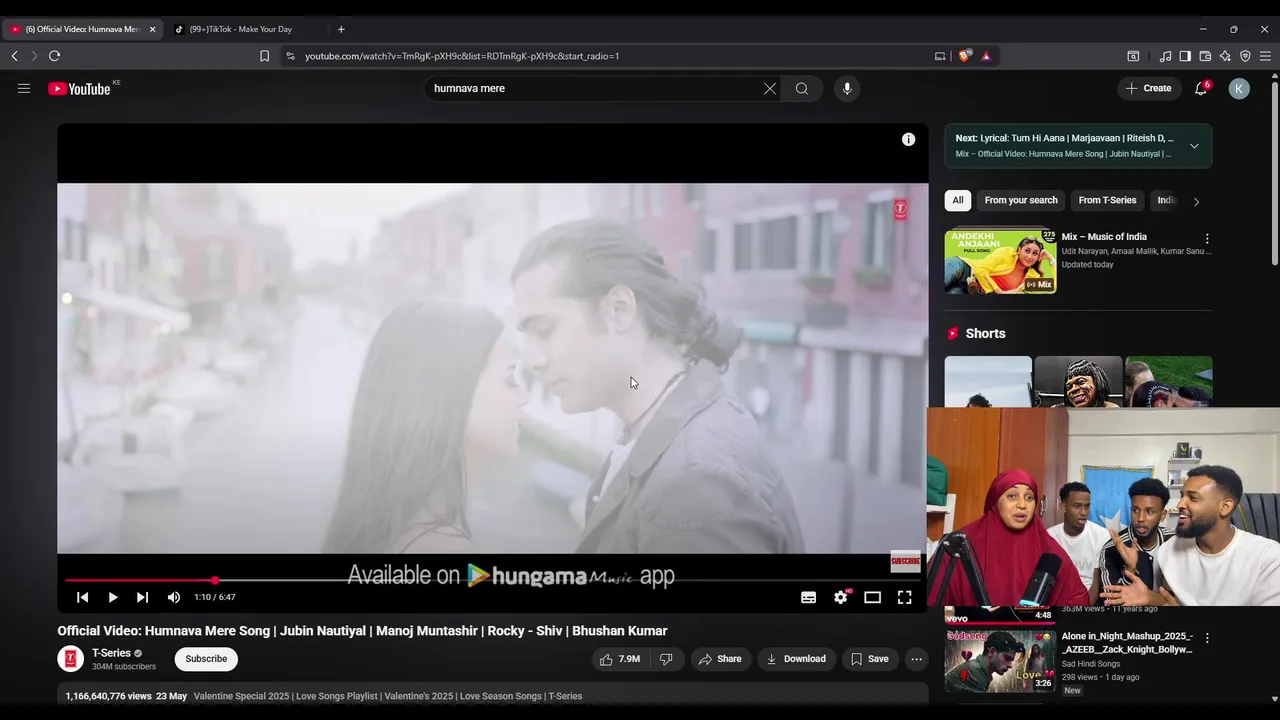1280x720 pixels.
Task: Open Brave VPN shield icon
Action: [1245, 56]
